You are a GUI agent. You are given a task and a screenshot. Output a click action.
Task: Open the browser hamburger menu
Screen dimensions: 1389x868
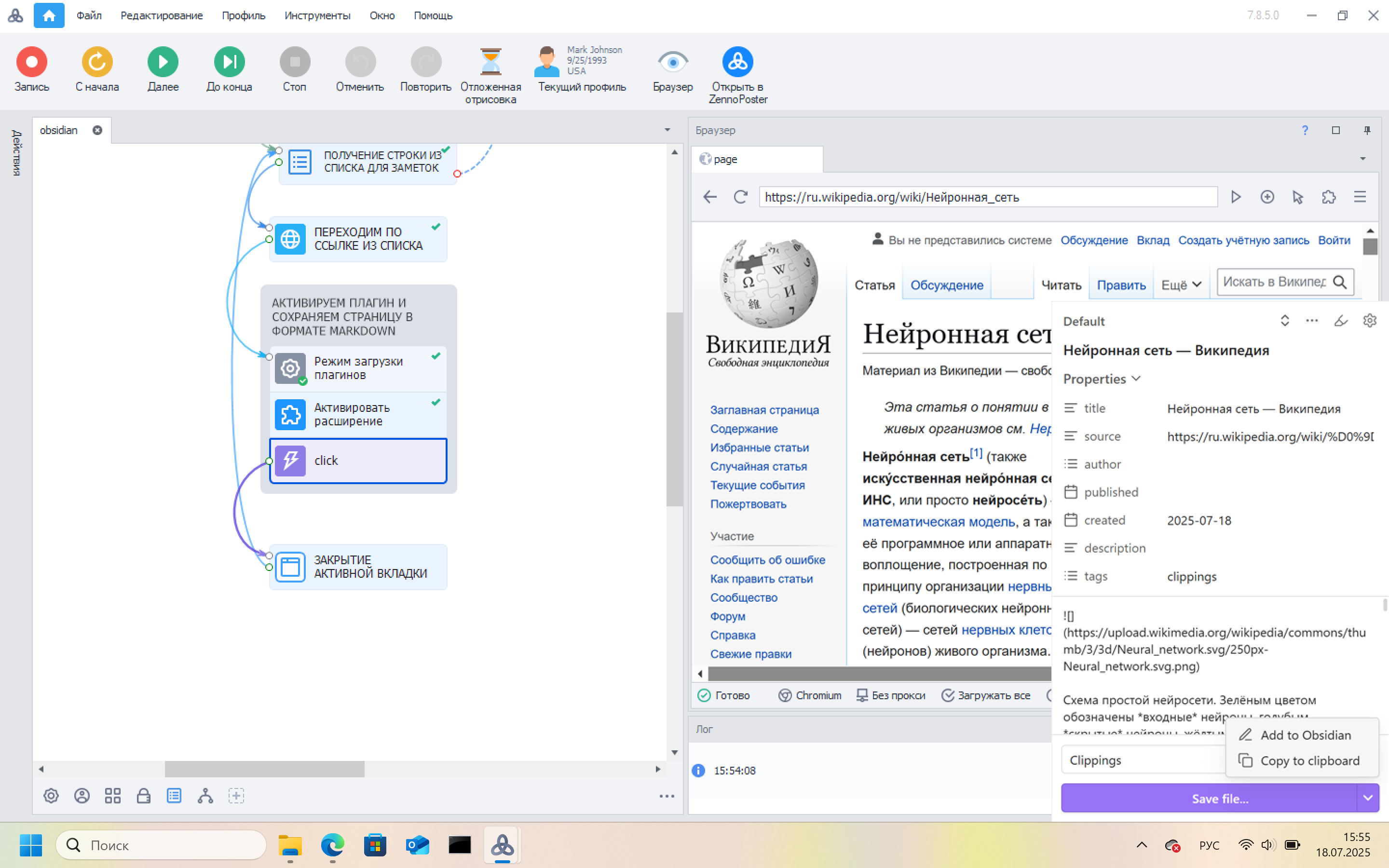(x=1360, y=197)
